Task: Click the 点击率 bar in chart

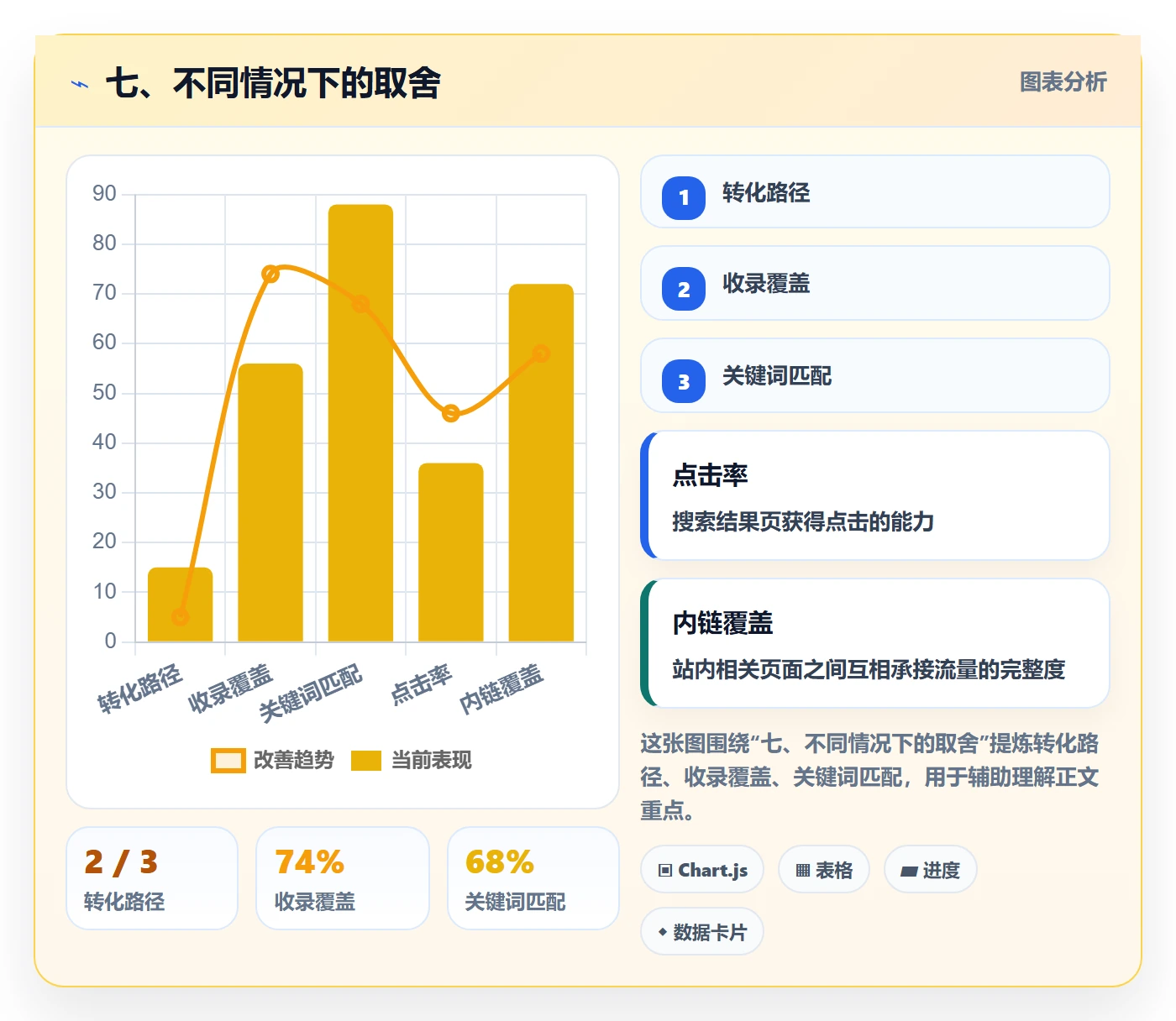Action: point(451,552)
